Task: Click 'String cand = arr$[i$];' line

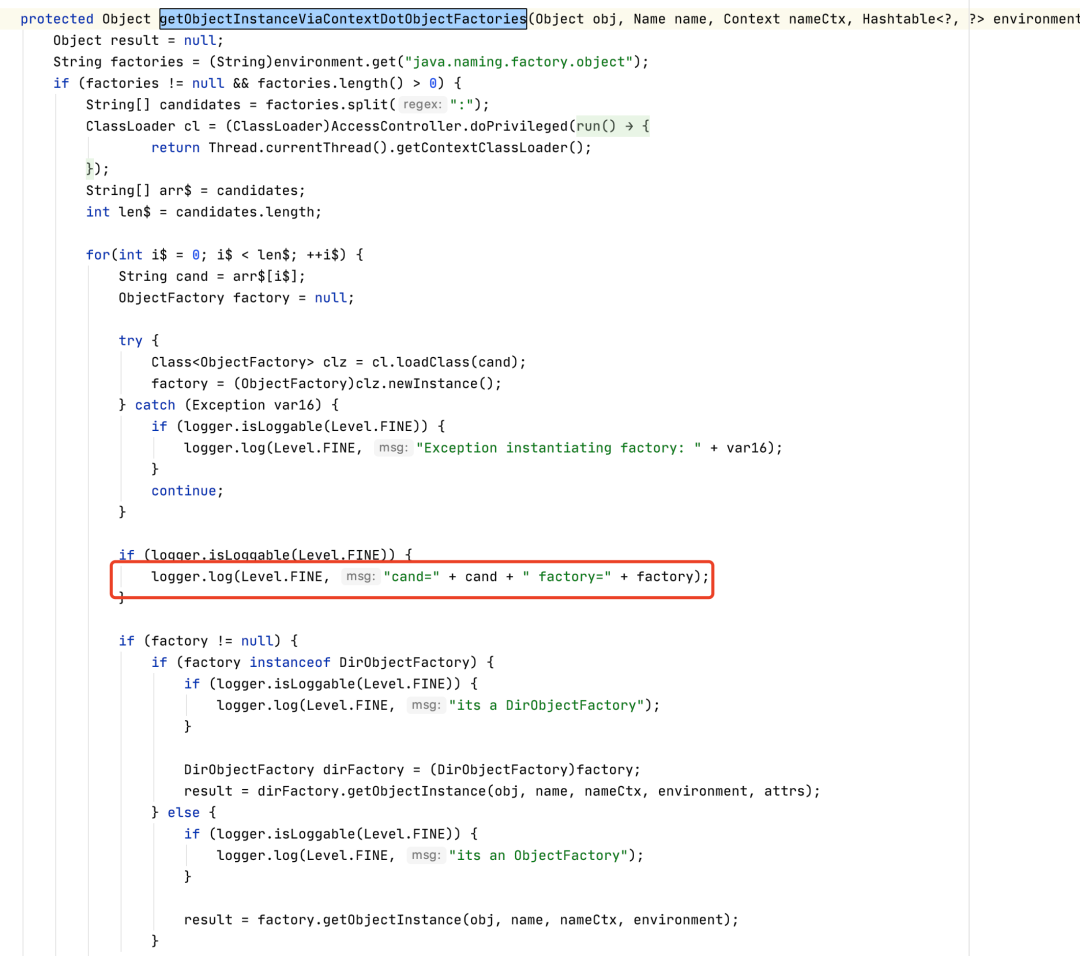Action: 211,276
